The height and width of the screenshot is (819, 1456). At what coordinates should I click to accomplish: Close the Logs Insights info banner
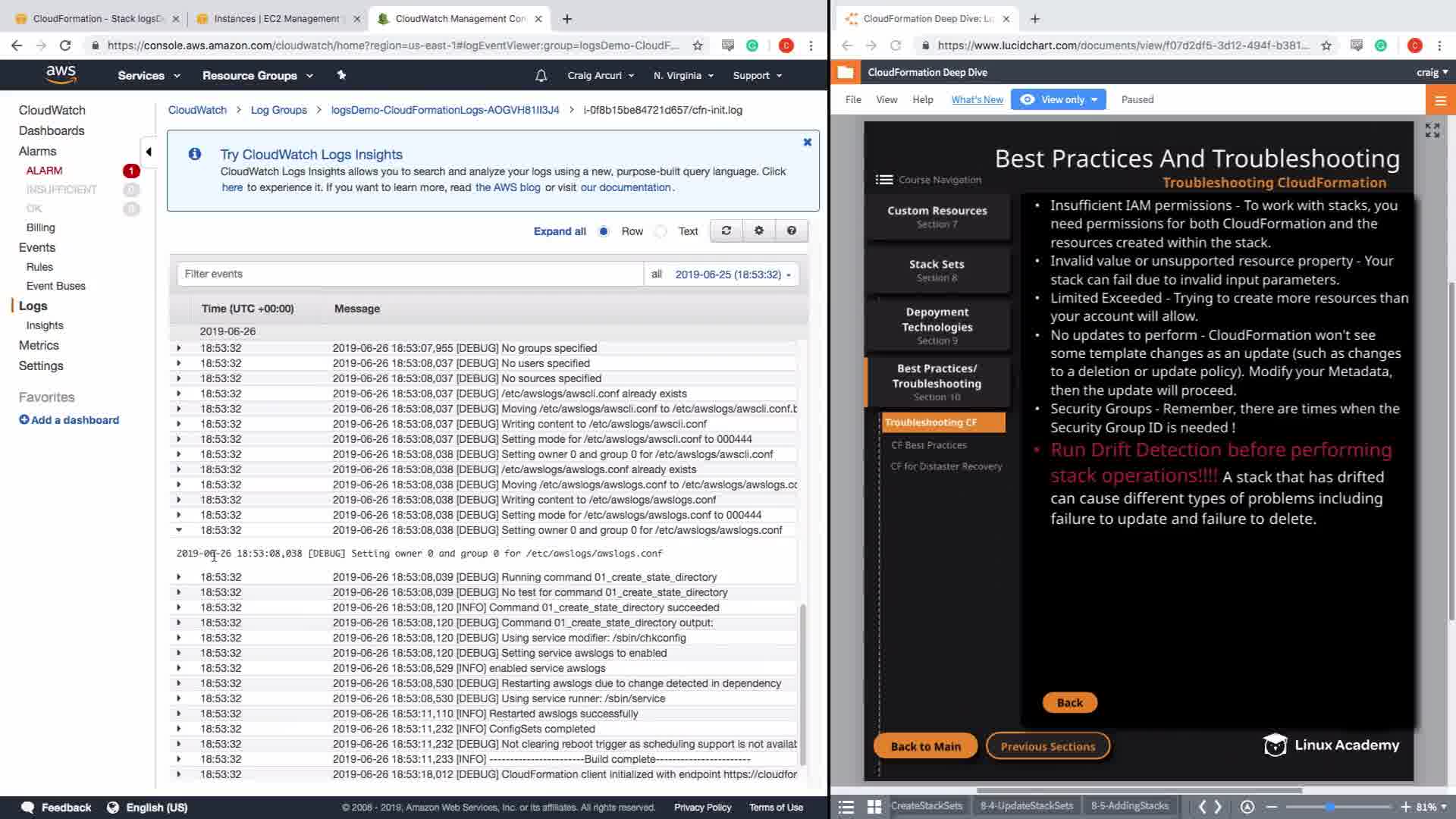807,142
